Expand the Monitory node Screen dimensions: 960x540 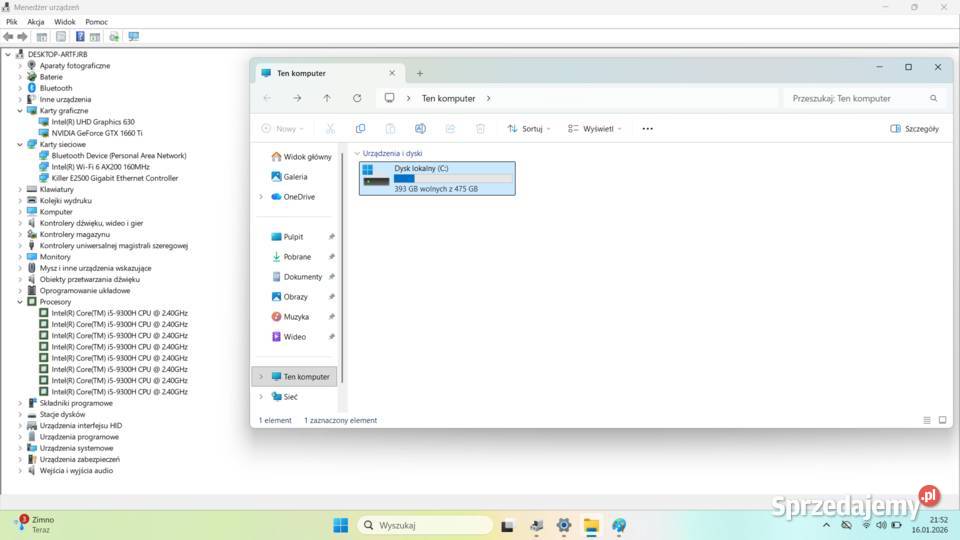20,257
